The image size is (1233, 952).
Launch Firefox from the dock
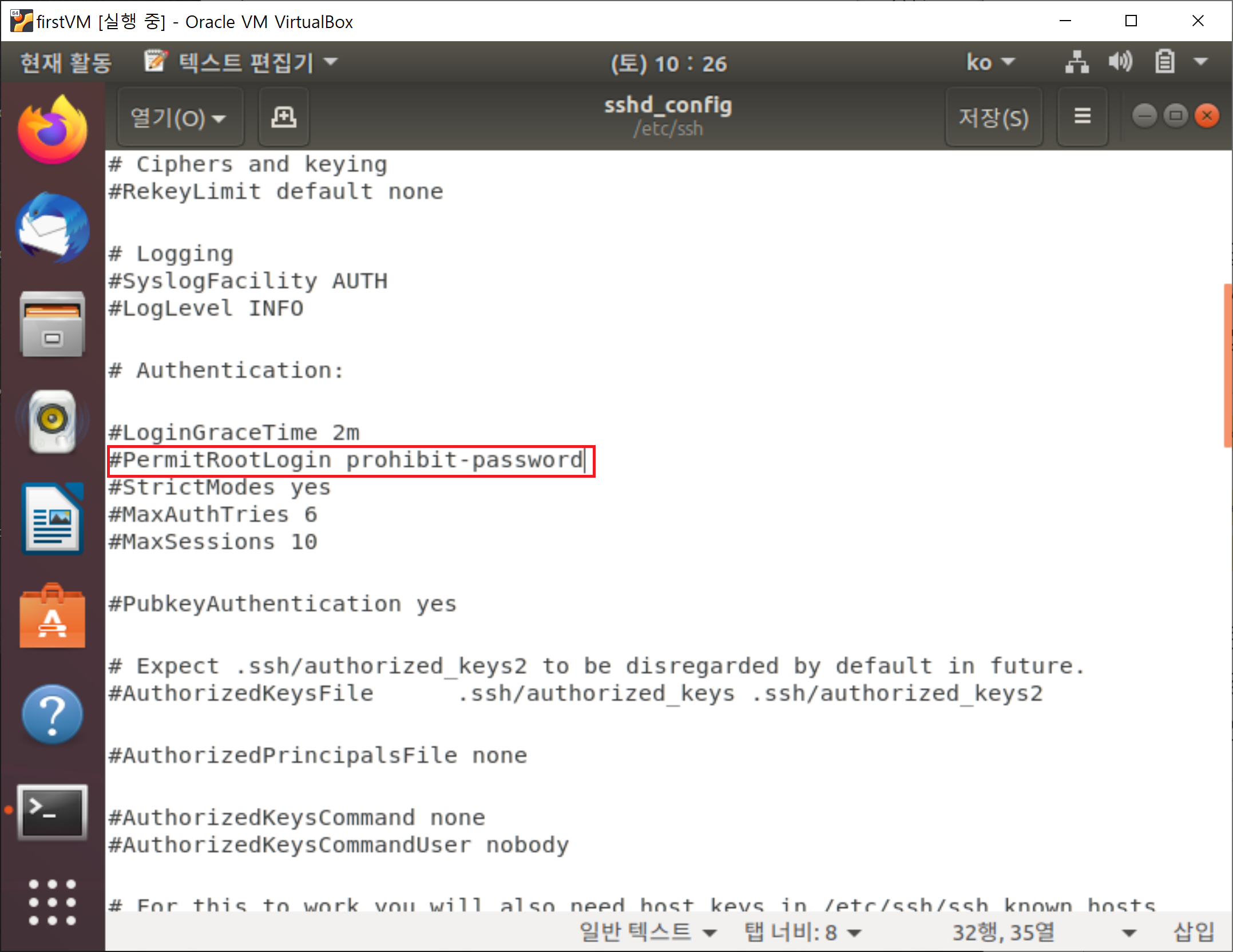(52, 130)
